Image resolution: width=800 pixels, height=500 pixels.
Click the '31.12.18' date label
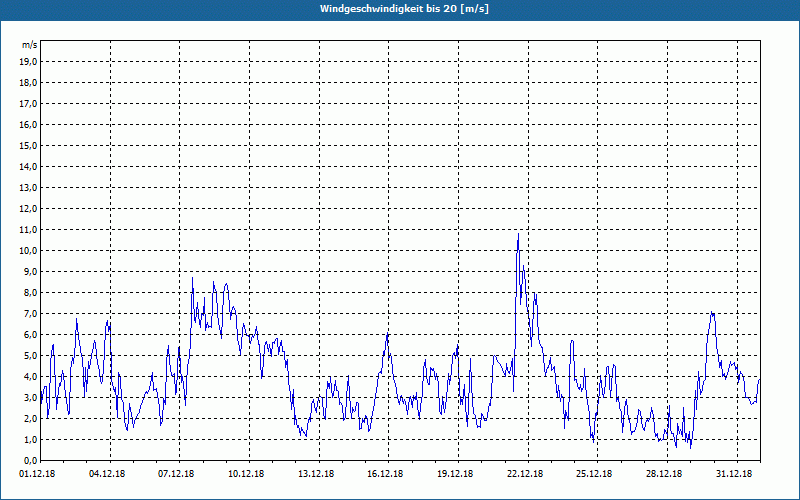coord(734,474)
